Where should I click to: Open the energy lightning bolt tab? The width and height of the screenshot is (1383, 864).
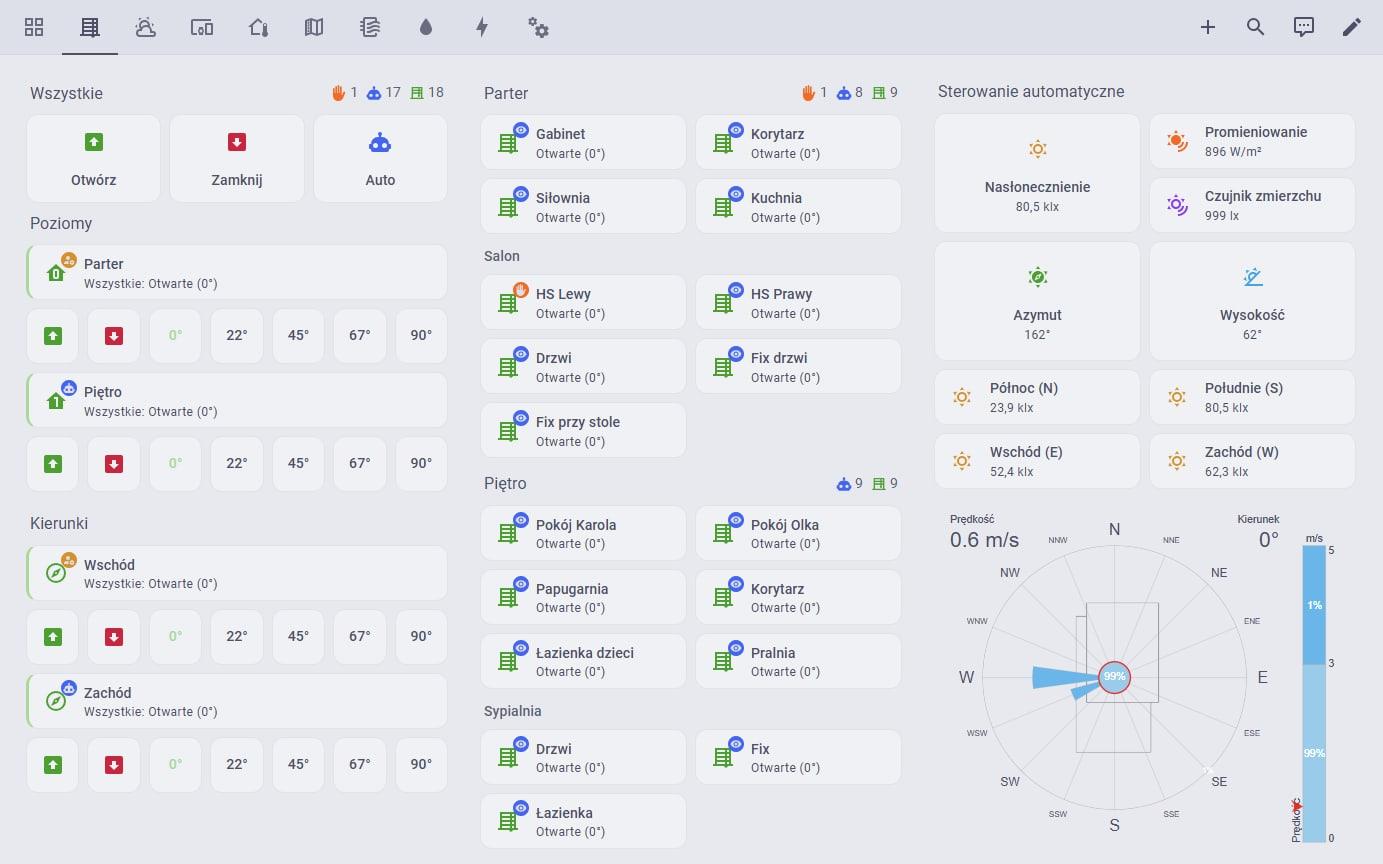482,27
